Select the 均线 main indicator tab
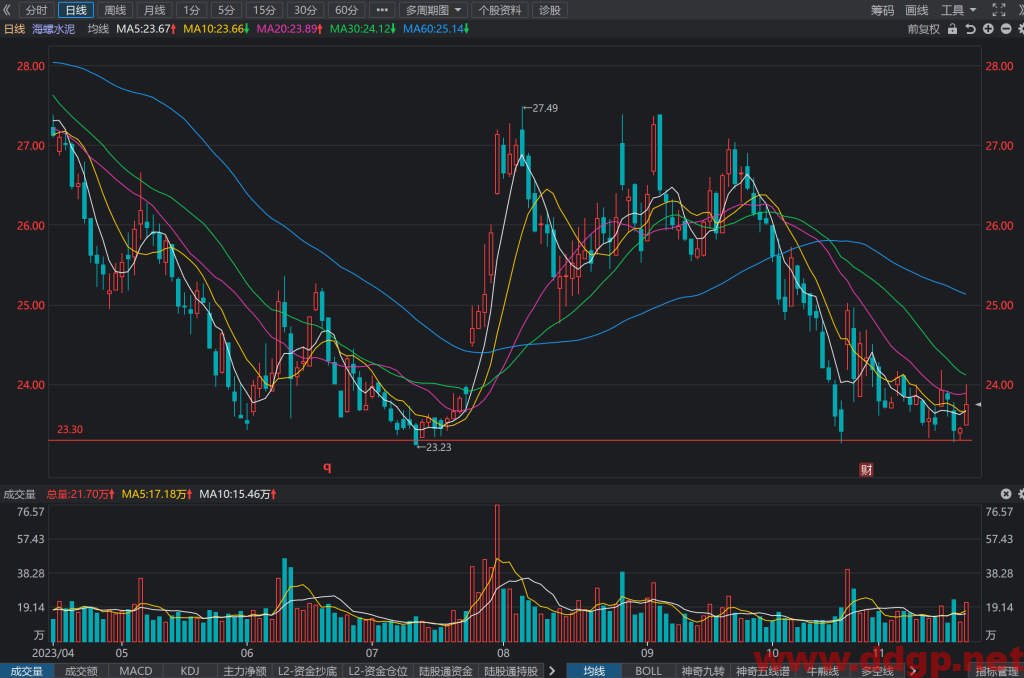The image size is (1024, 678). coord(594,671)
